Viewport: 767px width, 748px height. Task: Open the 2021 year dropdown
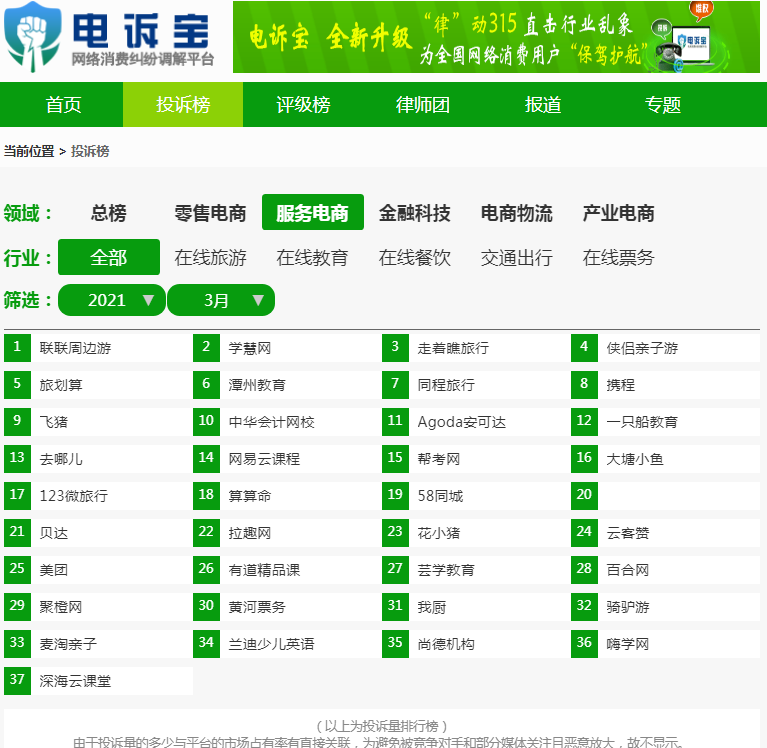point(112,300)
